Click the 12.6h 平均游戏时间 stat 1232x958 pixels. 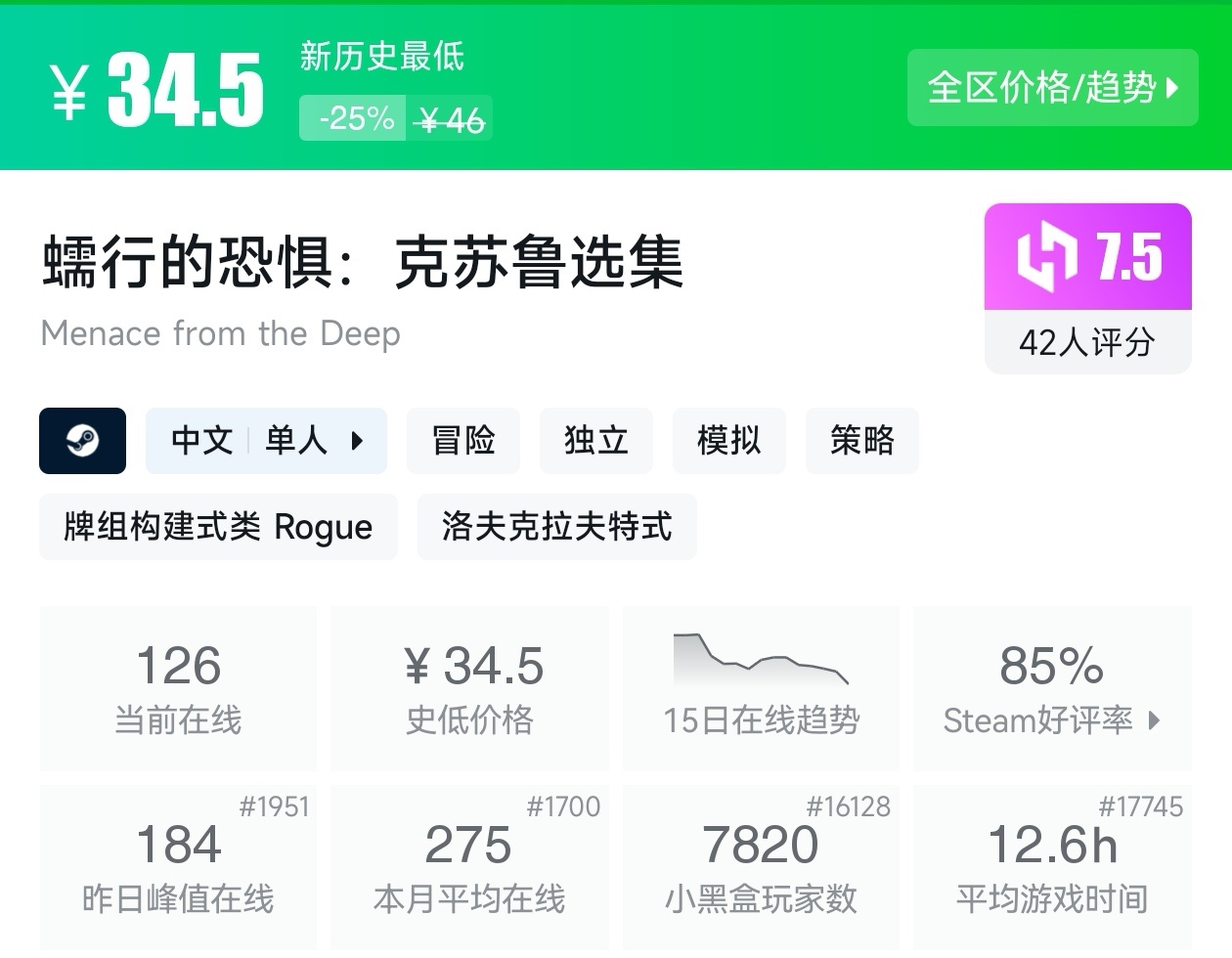[x=1052, y=867]
